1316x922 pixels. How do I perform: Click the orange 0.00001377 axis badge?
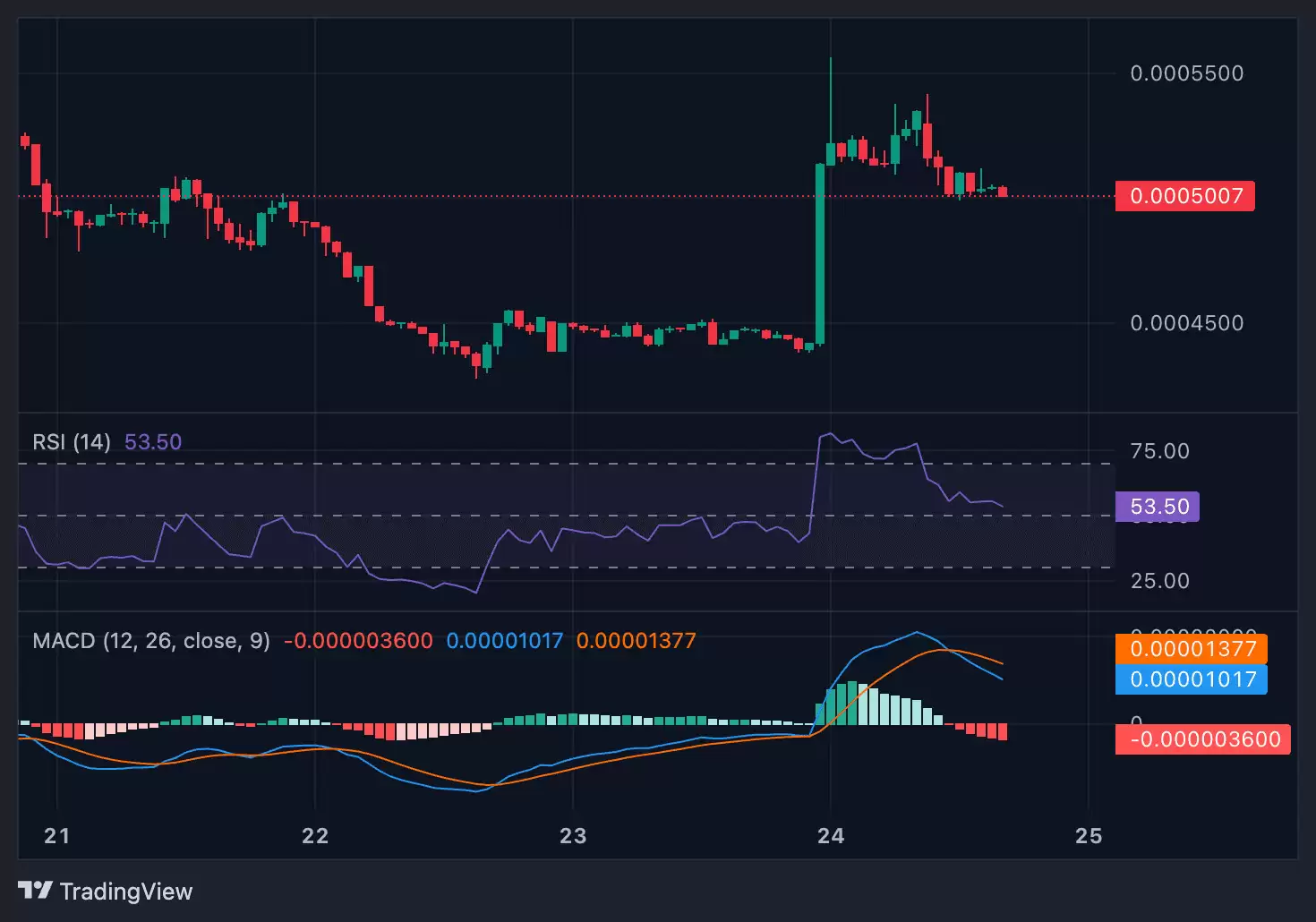point(1192,649)
